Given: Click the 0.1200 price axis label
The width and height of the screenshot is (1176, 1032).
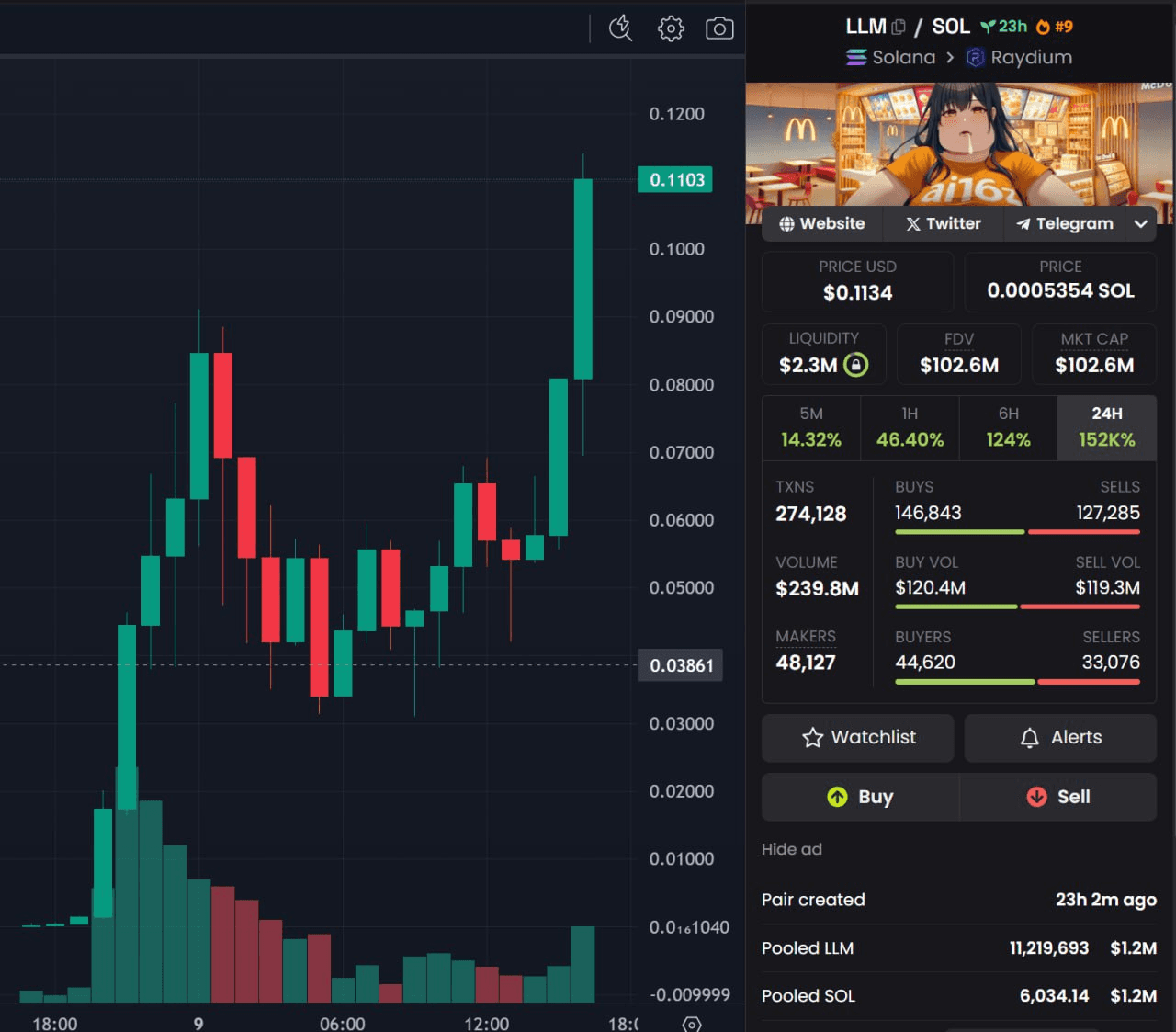Looking at the screenshot, I should pyautogui.click(x=676, y=114).
